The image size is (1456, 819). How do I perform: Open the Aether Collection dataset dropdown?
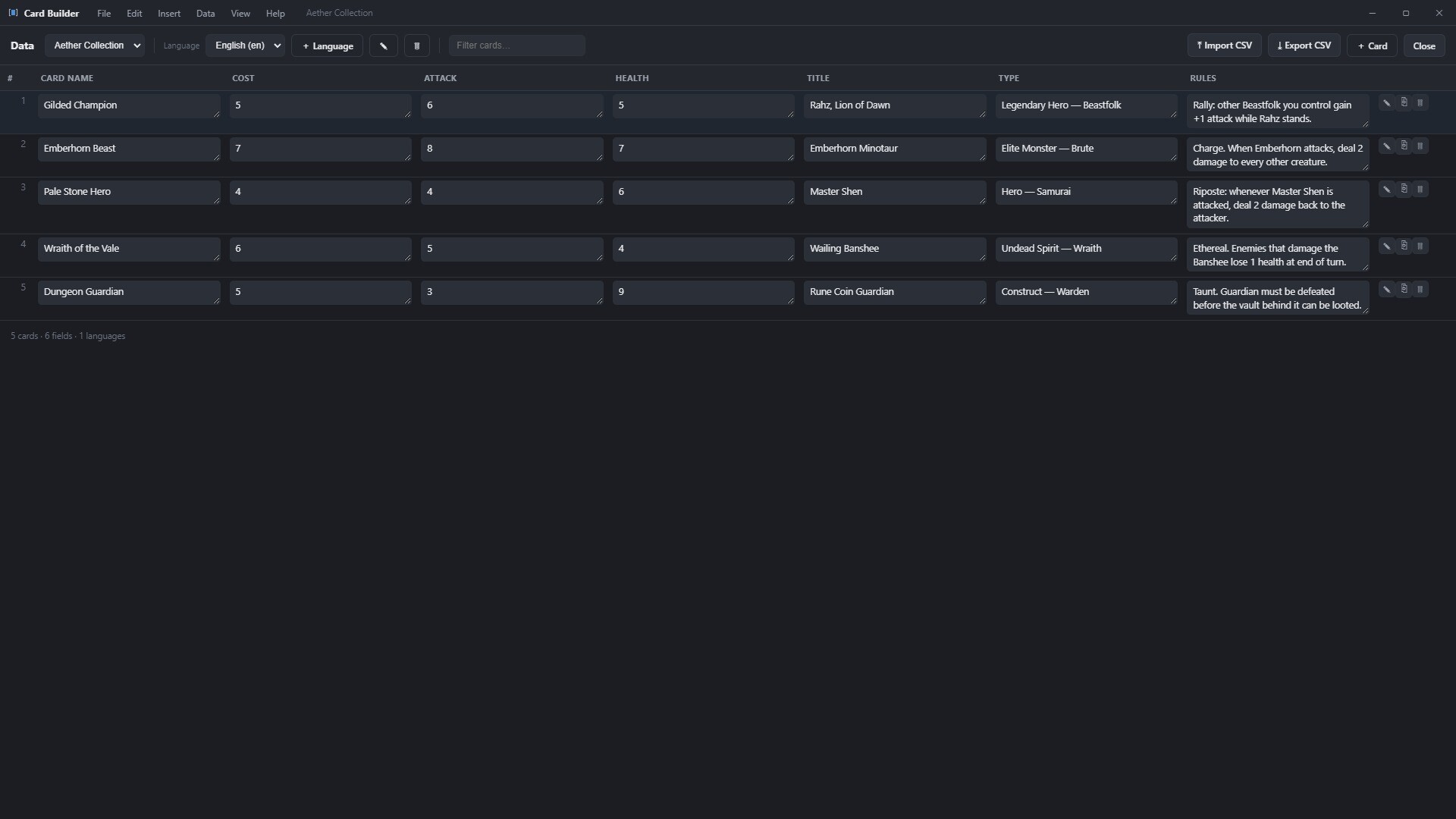[x=95, y=45]
